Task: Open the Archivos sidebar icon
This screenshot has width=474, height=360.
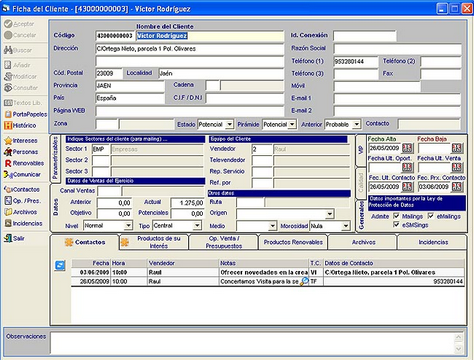Action: 8,212
